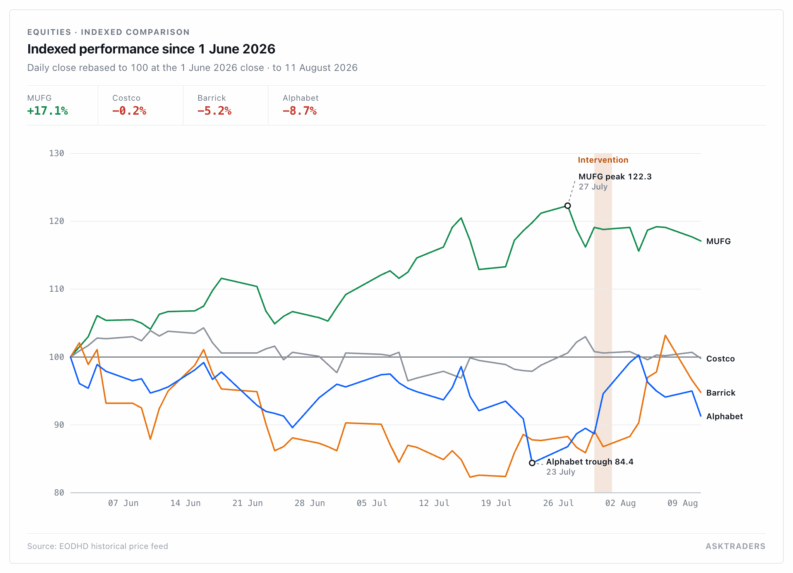This screenshot has height=573, width=793.
Task: Click the 'Alphabet trough 84.4' annotation
Action: pyautogui.click(x=590, y=462)
